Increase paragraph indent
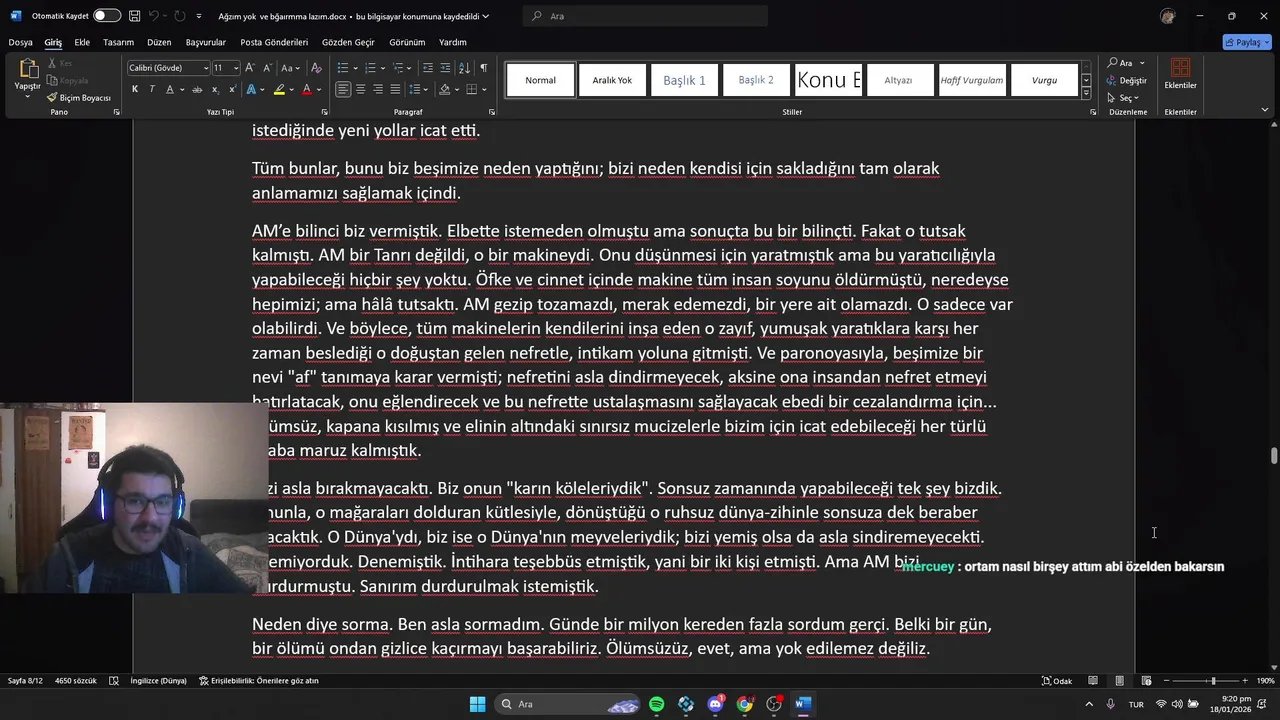This screenshot has width=1280, height=720. click(446, 68)
